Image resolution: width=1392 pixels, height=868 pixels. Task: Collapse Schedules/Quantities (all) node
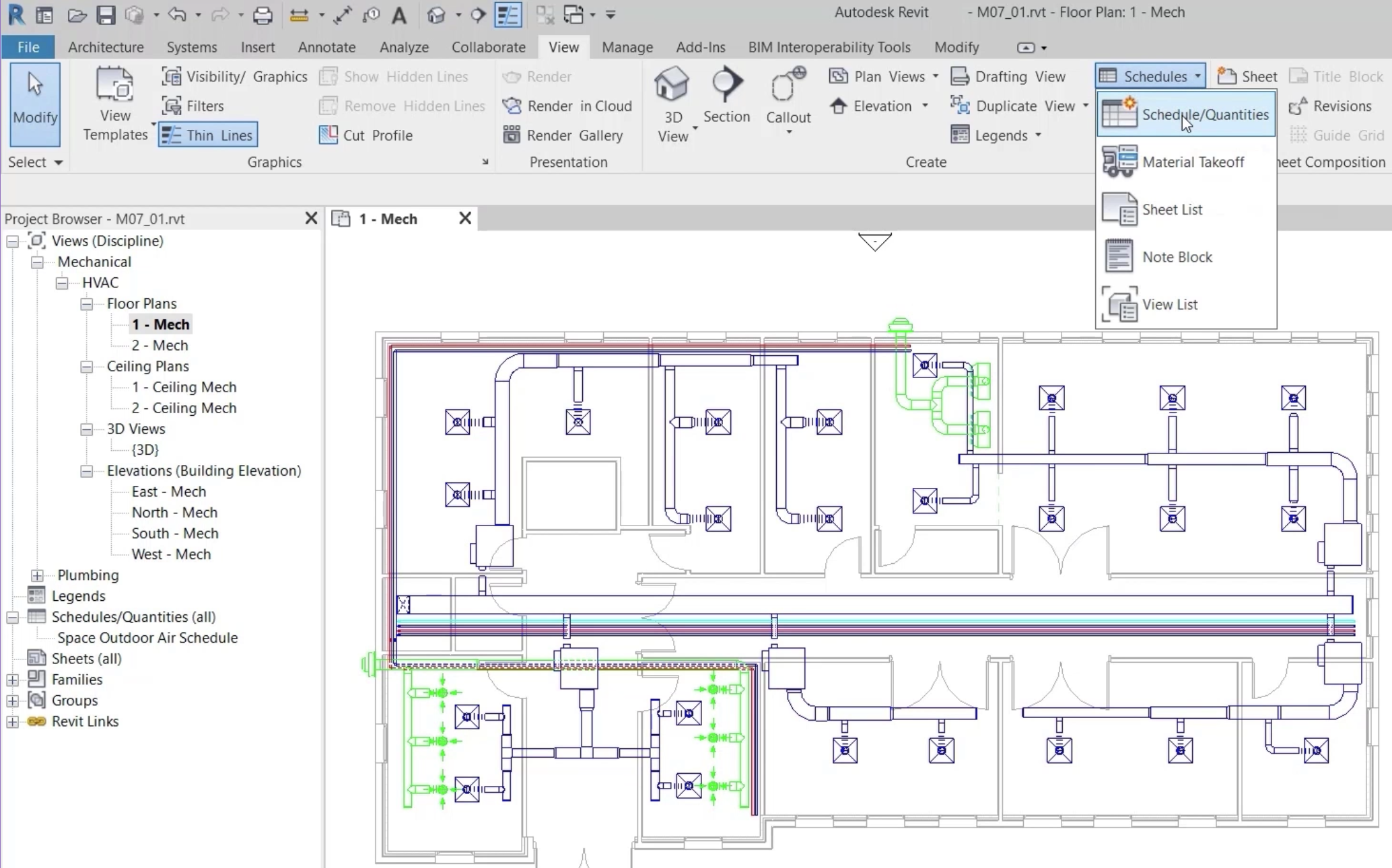click(x=13, y=617)
